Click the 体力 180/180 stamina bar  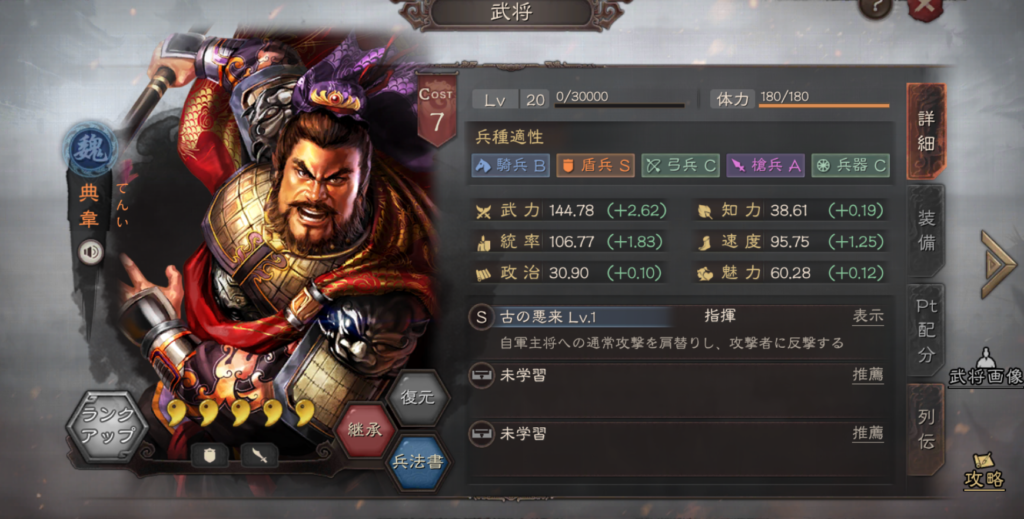pos(801,99)
